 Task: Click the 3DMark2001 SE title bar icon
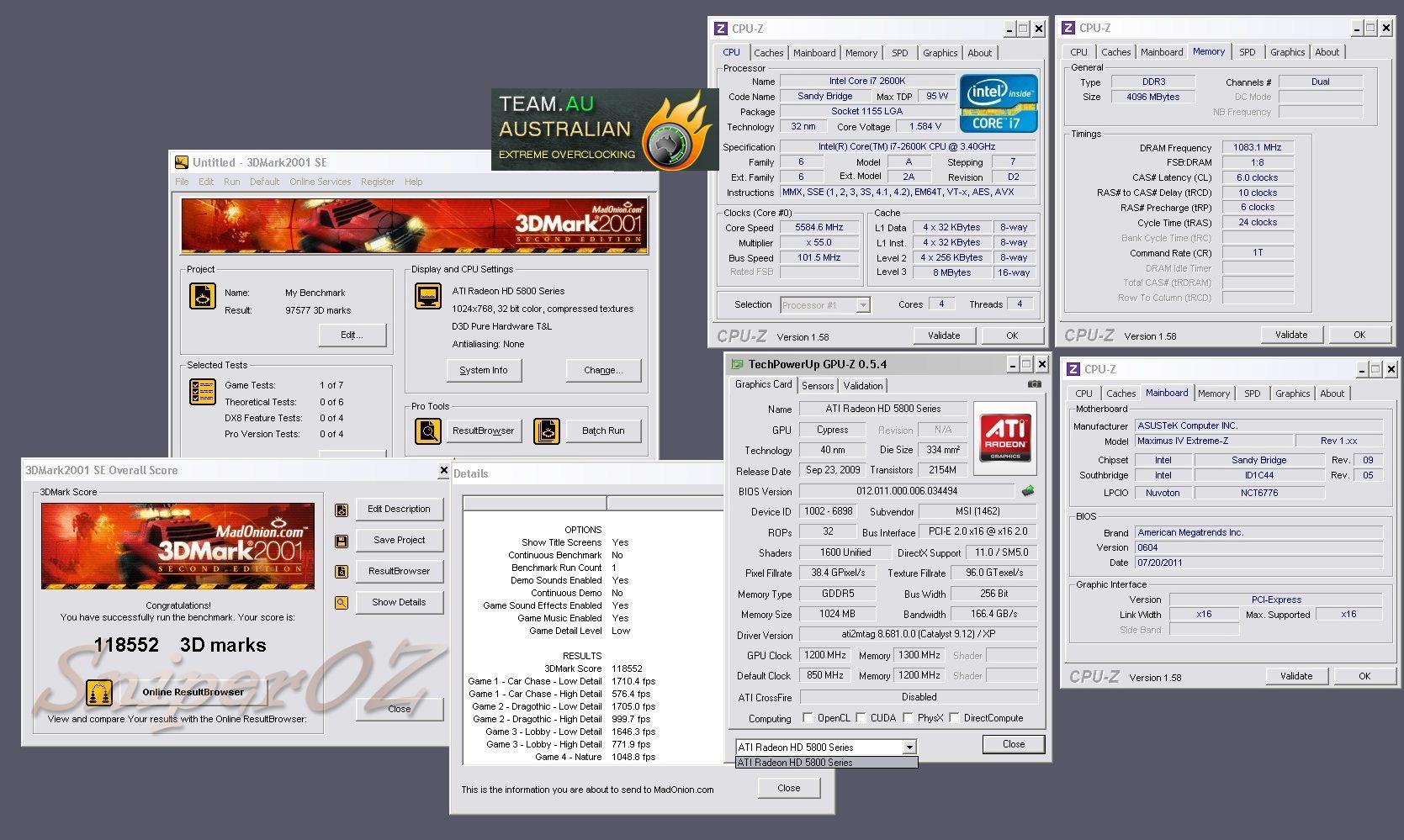click(181, 162)
